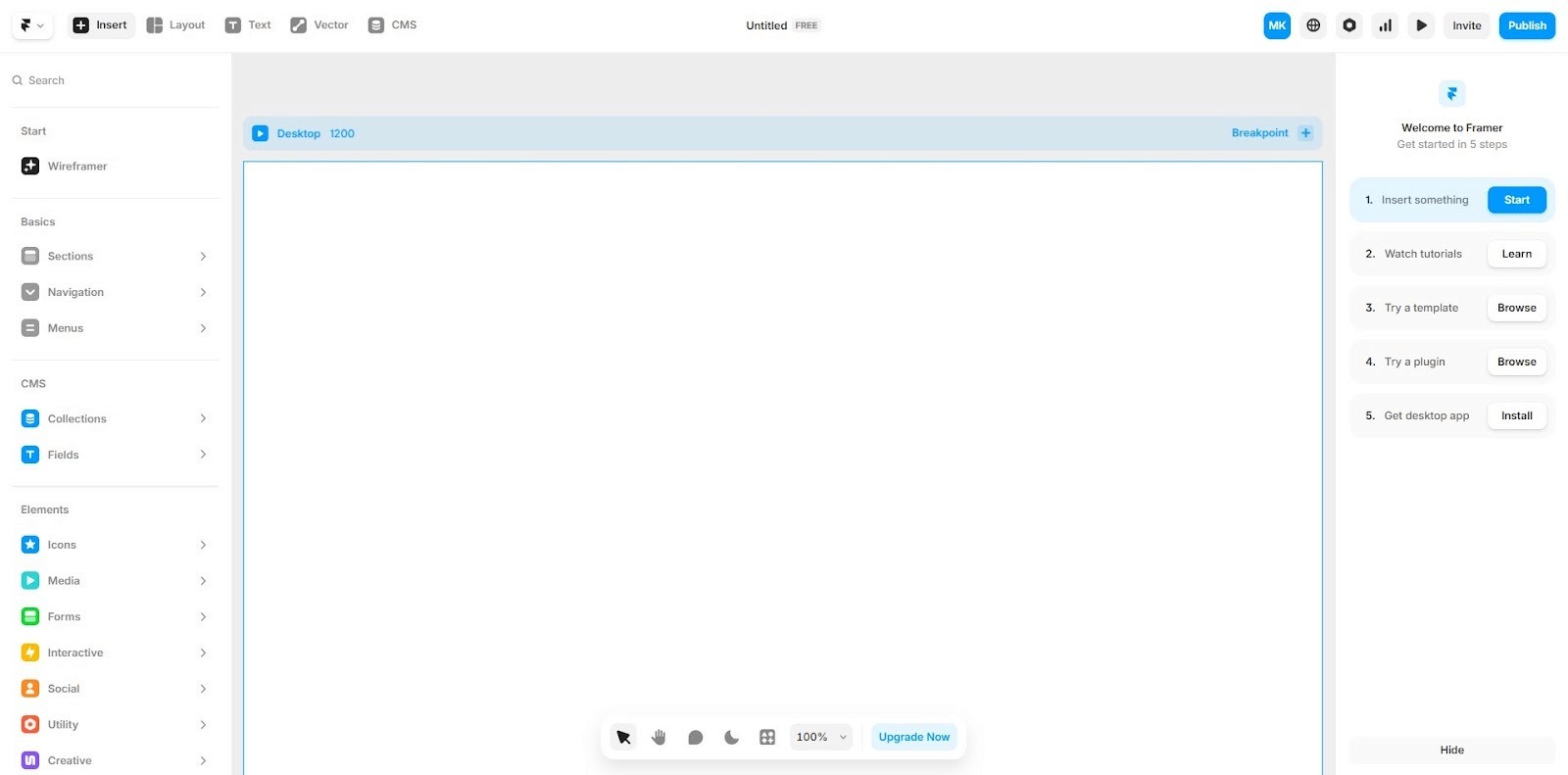The width and height of the screenshot is (1568, 775).
Task: Click the Forms element icon
Action: (30, 617)
